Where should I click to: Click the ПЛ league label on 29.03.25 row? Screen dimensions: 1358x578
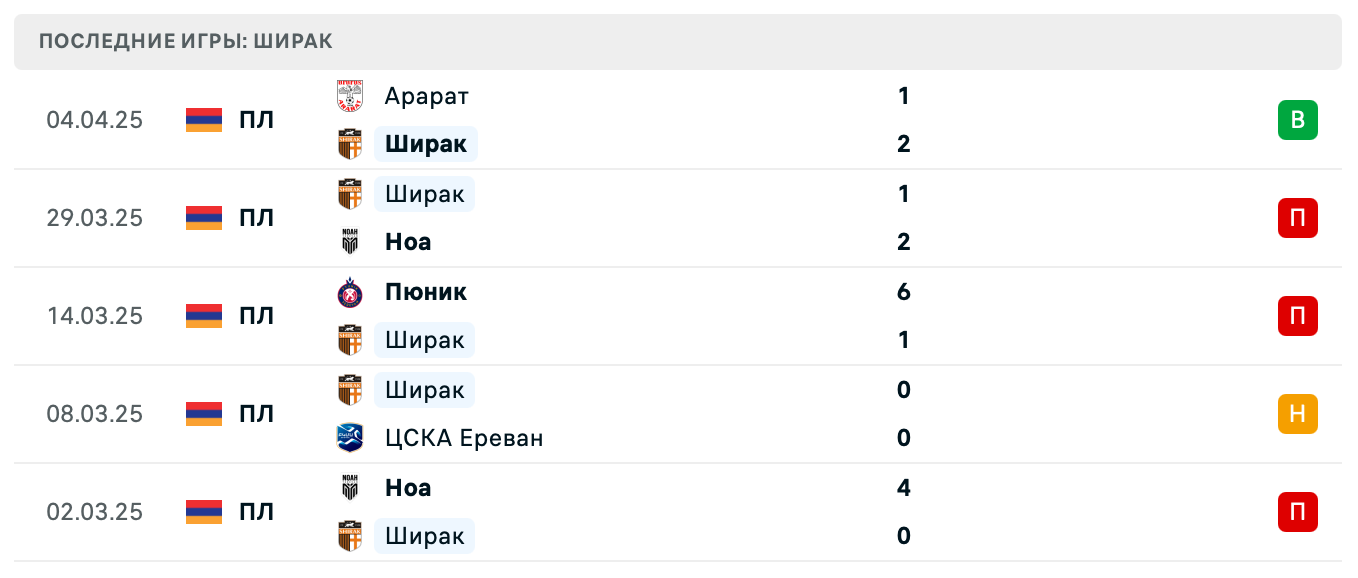click(x=257, y=217)
